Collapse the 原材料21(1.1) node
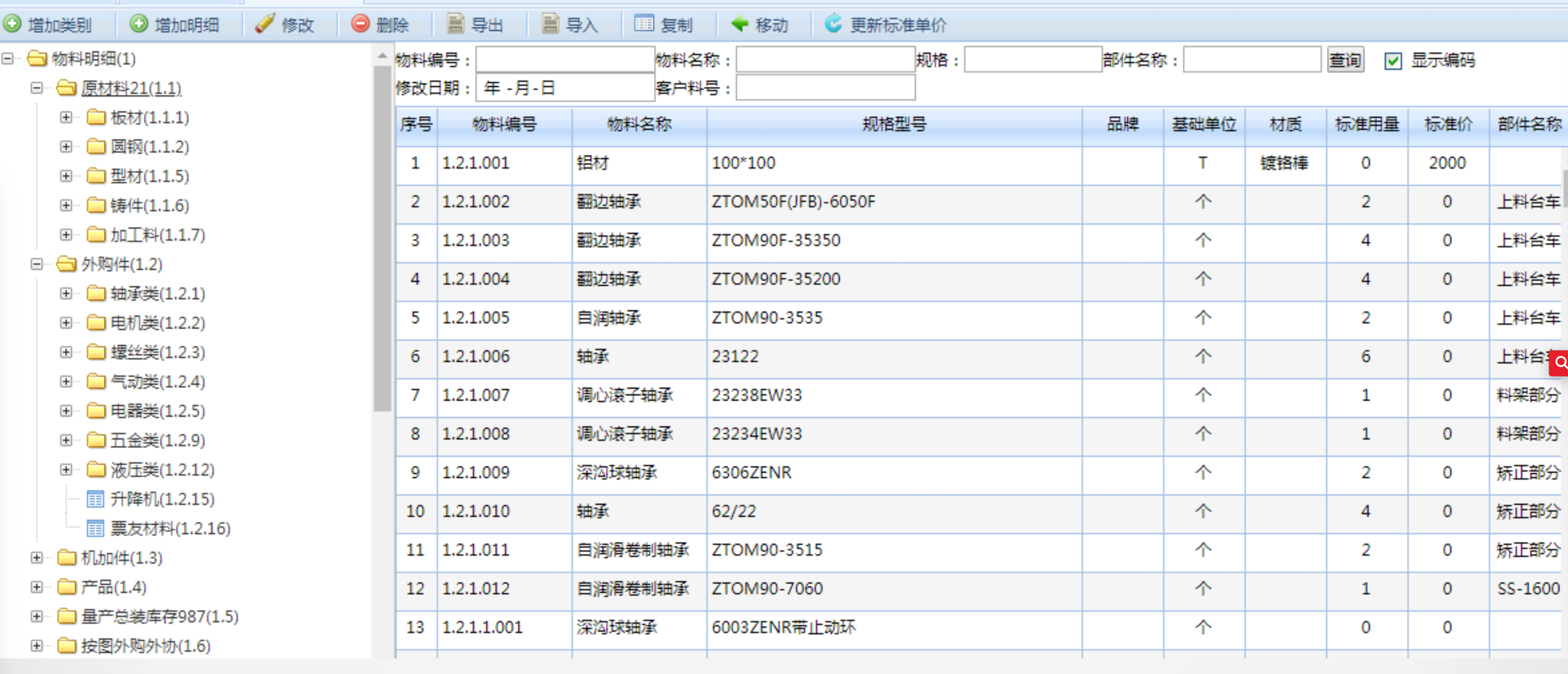Screen dimensions: 1568x674 [x=37, y=88]
